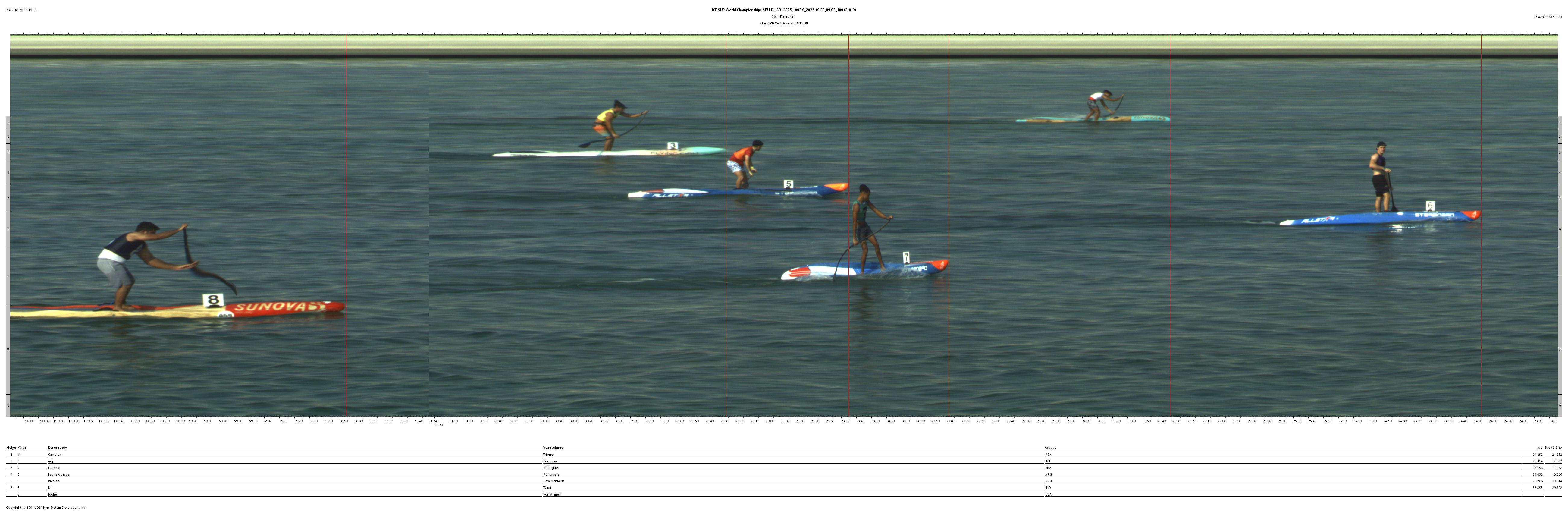Click the number 6 bib marker

click(1430, 206)
